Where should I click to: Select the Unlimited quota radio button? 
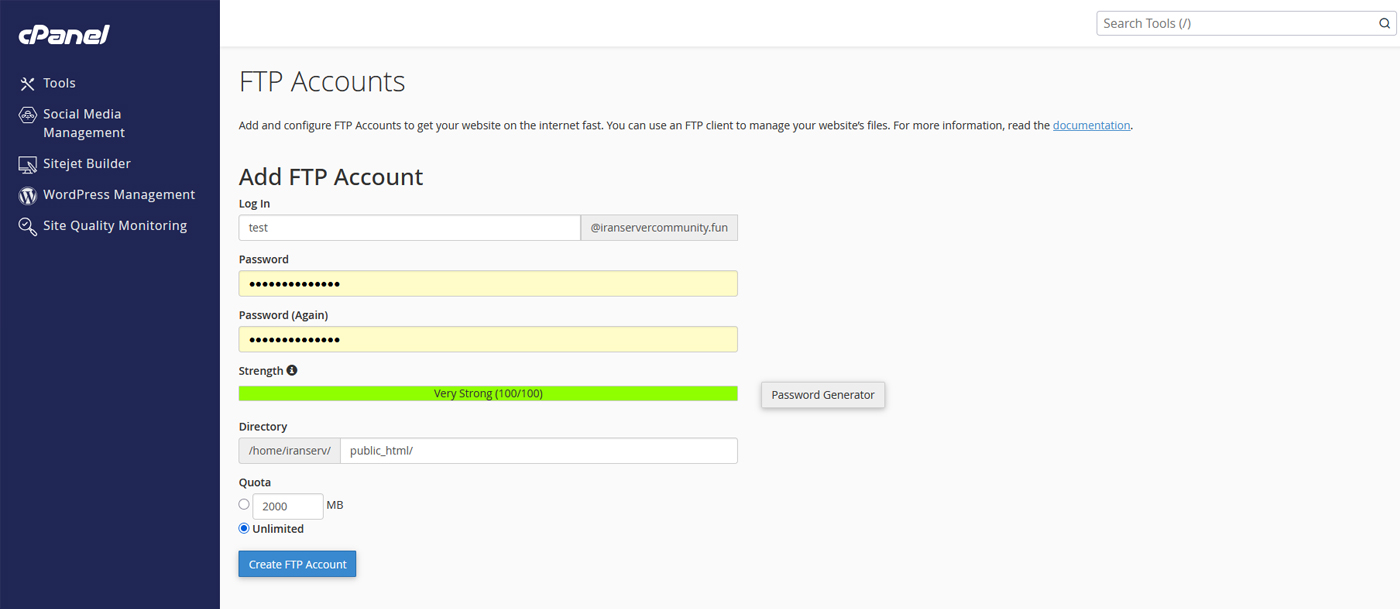pyautogui.click(x=244, y=528)
